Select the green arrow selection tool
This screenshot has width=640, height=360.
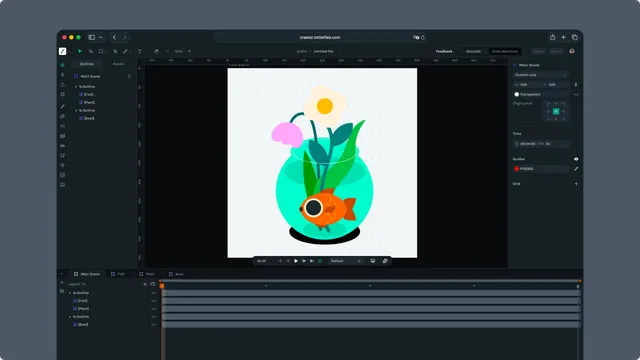click(x=80, y=51)
